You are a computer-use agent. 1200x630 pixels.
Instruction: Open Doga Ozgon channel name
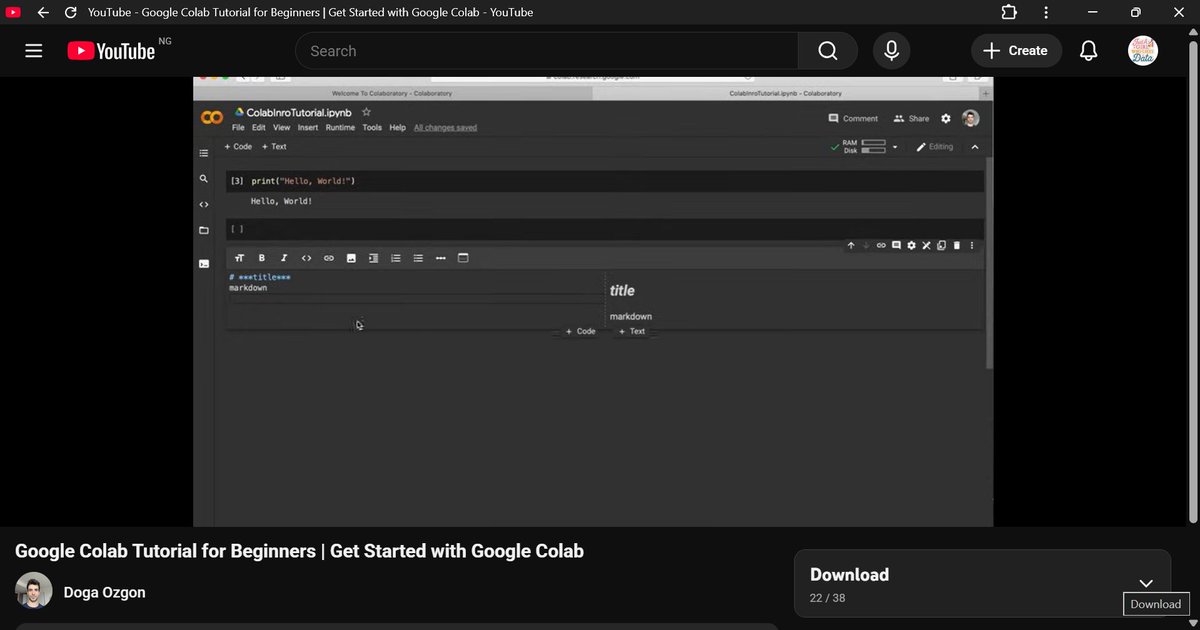(104, 592)
